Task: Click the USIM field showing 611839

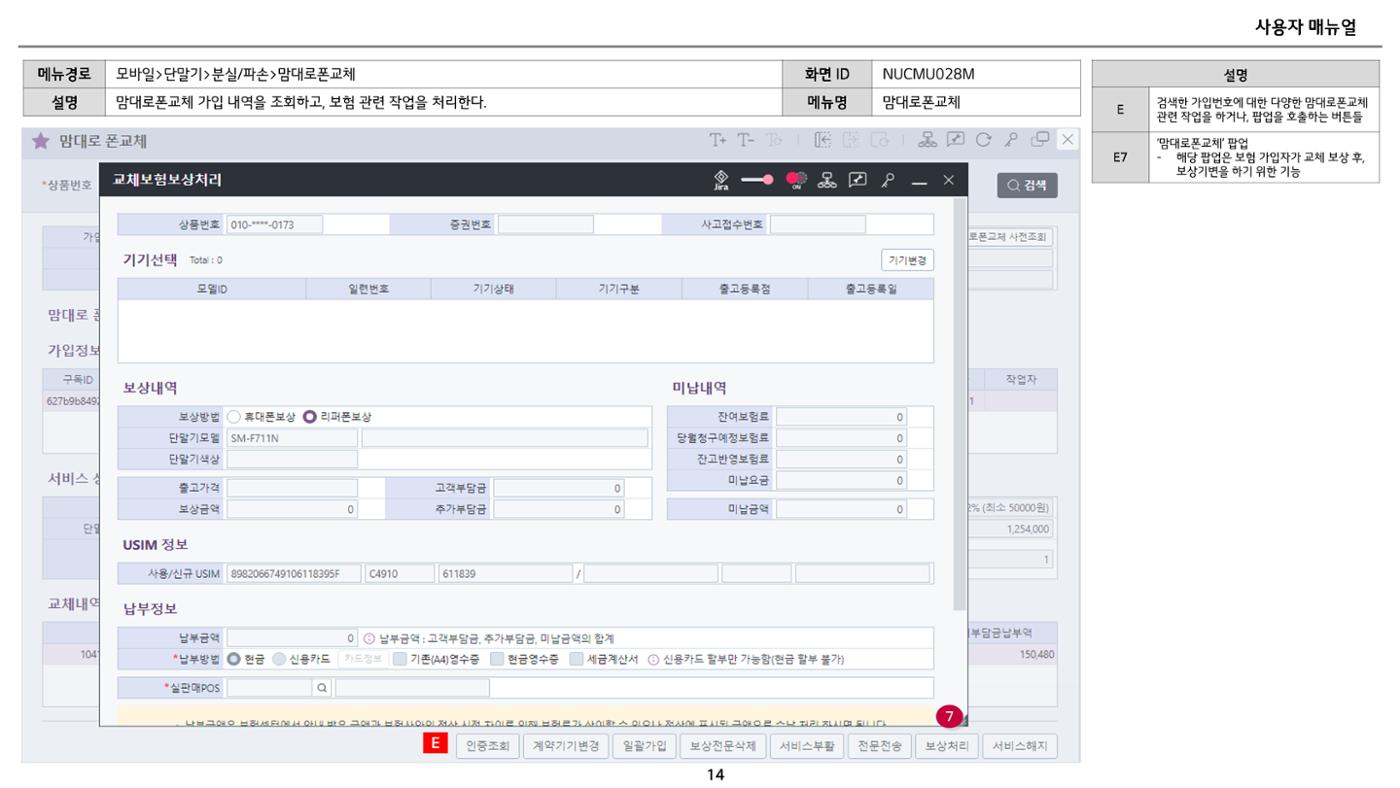Action: 506,574
